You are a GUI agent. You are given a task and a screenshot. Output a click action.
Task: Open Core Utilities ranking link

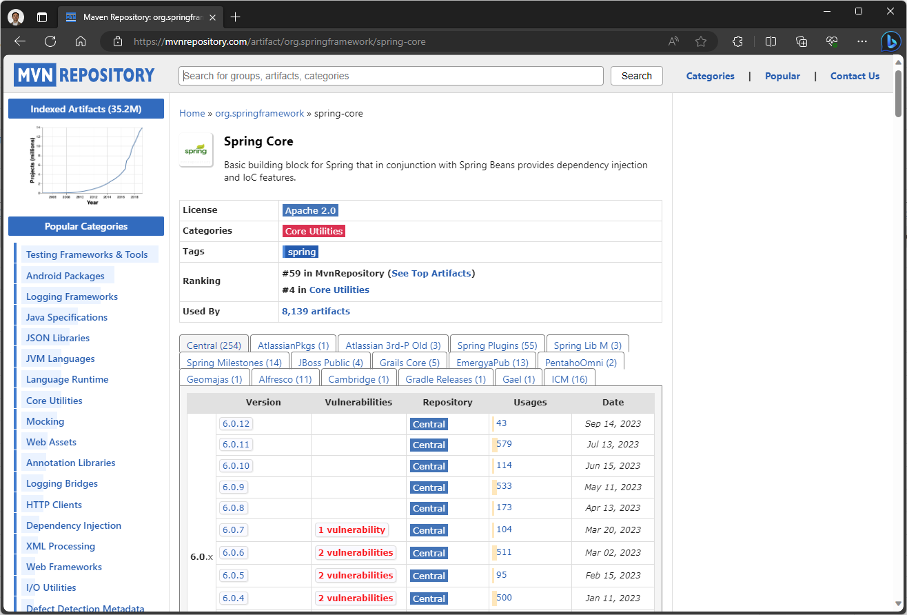click(339, 289)
